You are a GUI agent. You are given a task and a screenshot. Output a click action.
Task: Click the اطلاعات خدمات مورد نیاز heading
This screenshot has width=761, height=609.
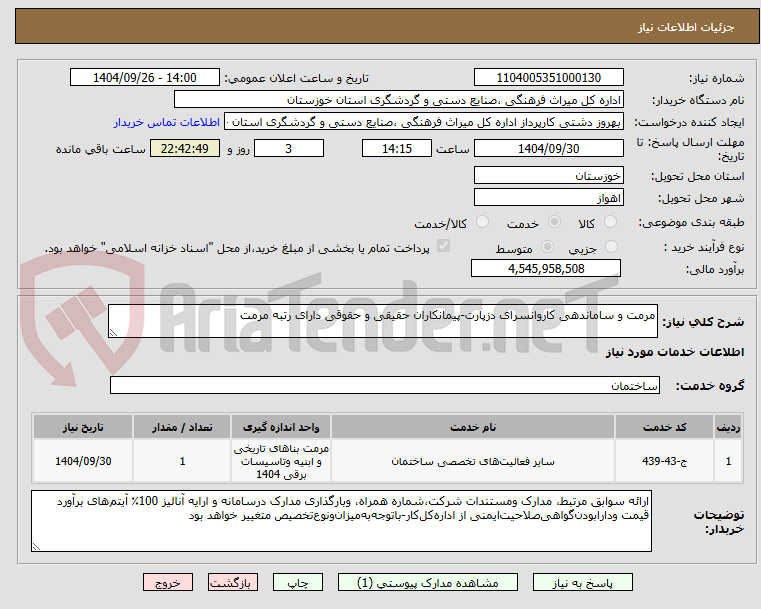click(675, 352)
